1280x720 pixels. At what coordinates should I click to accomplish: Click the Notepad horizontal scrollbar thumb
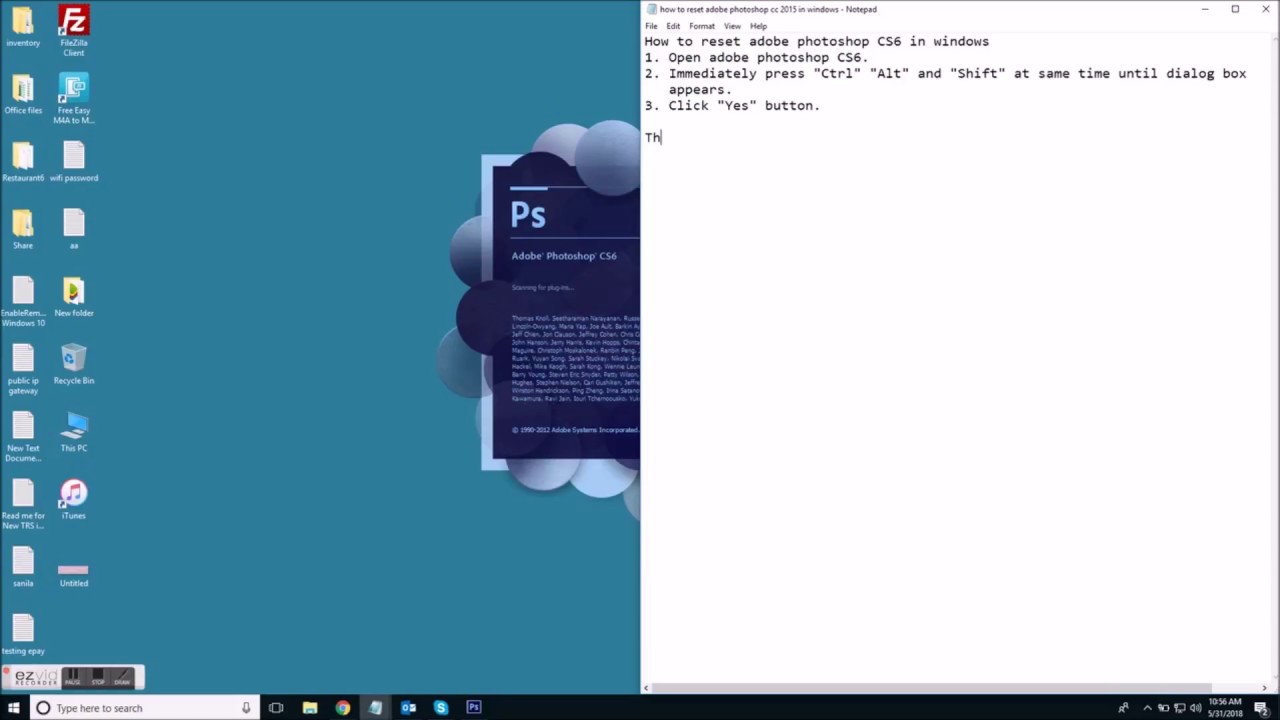tap(933, 688)
